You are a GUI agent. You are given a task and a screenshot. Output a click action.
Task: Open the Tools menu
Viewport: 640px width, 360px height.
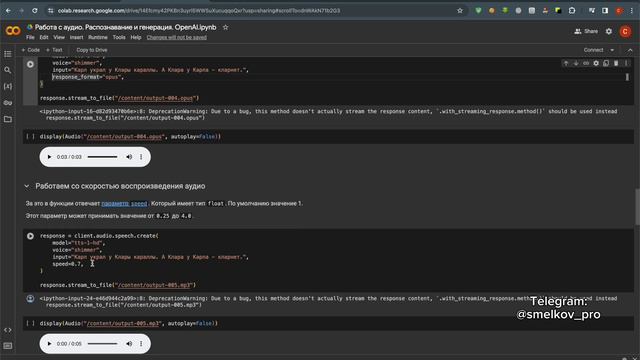[x=119, y=37]
